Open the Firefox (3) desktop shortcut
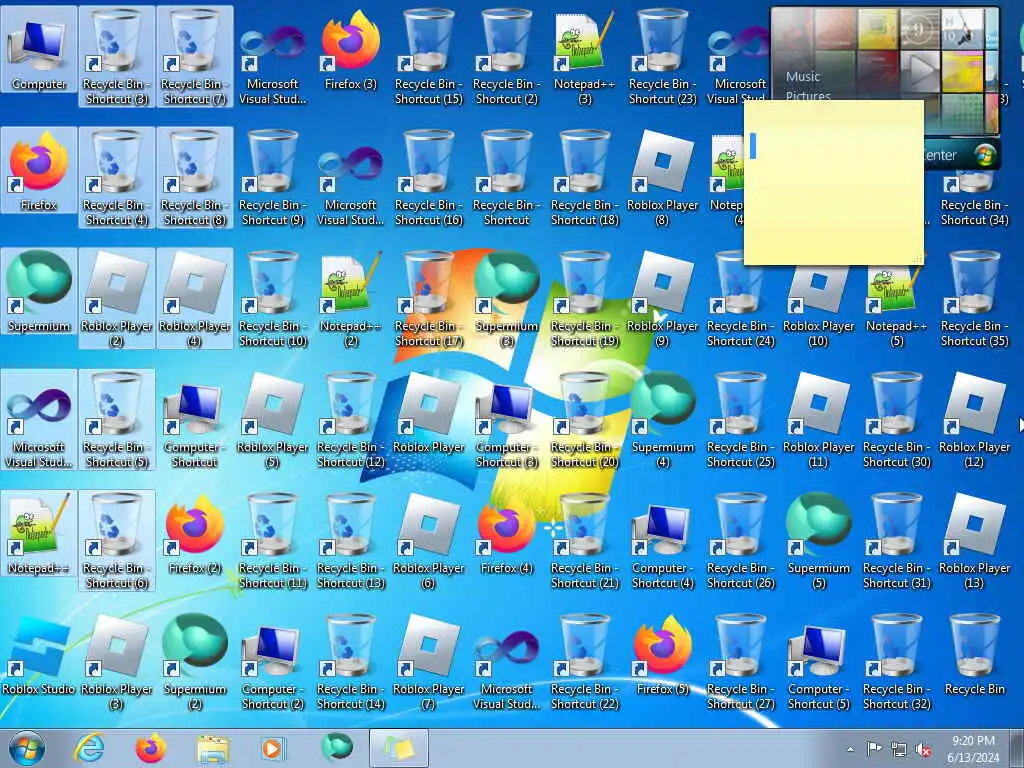Image resolution: width=1024 pixels, height=768 pixels. click(351, 50)
